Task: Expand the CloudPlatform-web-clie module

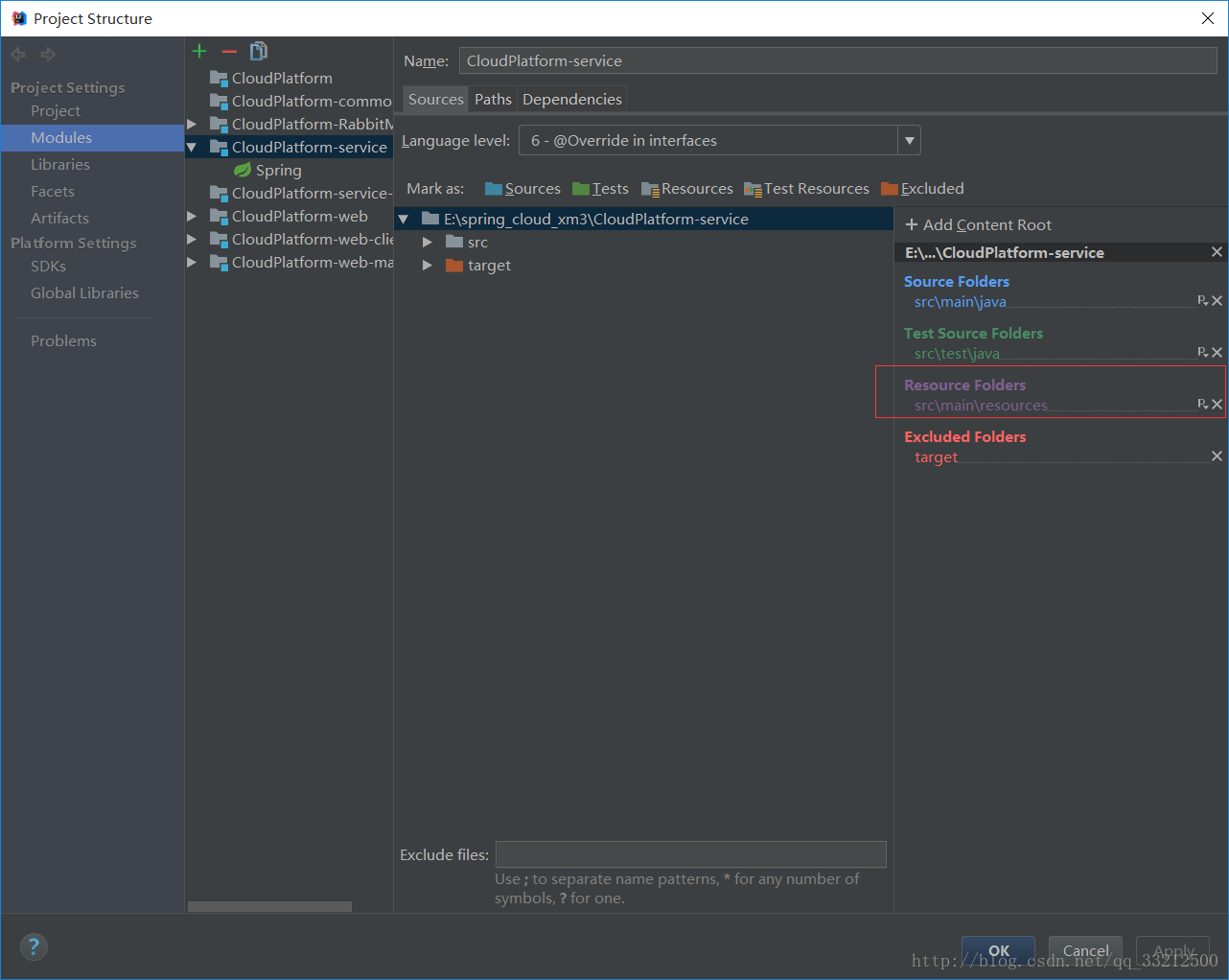Action: (x=192, y=239)
